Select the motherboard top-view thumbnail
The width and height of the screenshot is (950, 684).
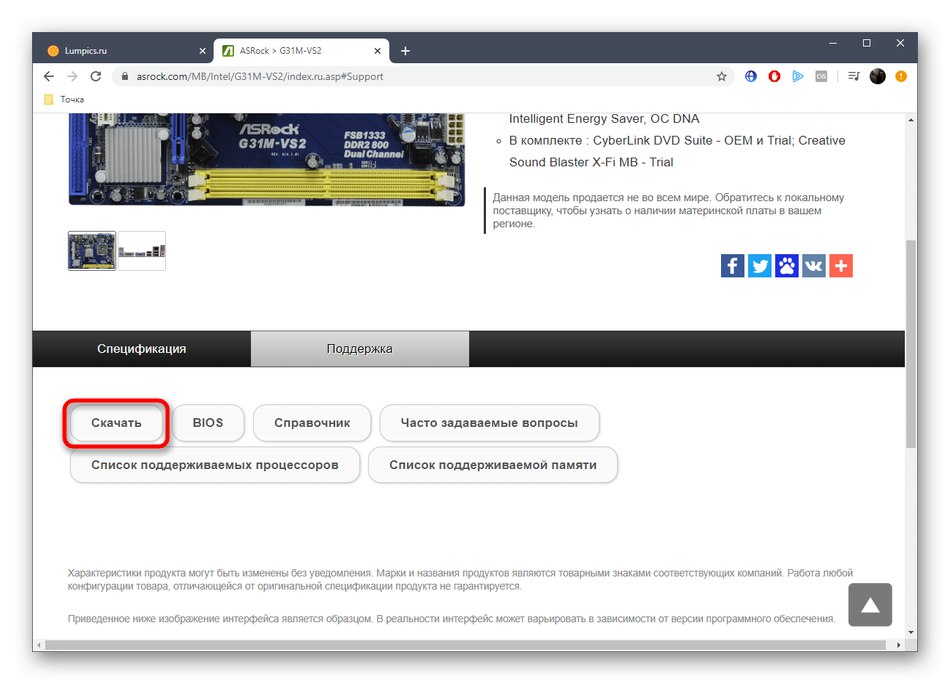tap(92, 251)
